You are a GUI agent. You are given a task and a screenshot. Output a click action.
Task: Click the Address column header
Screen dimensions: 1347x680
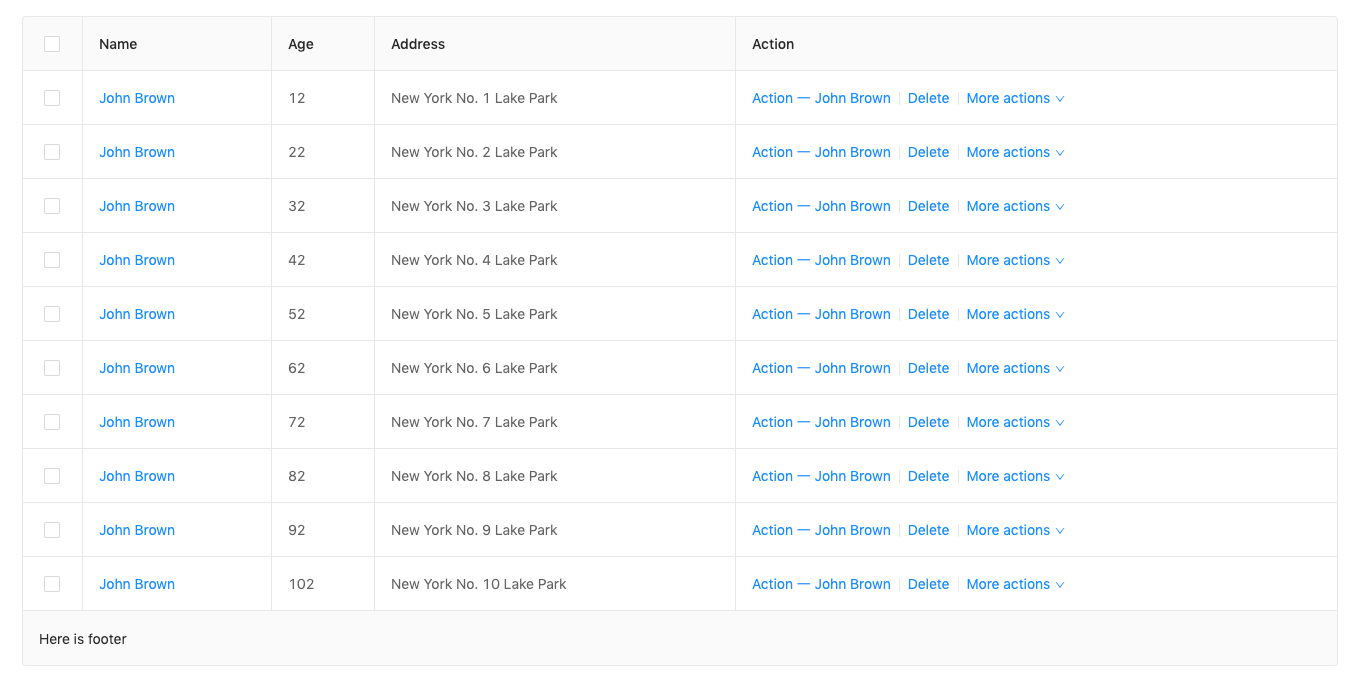pyautogui.click(x=418, y=44)
